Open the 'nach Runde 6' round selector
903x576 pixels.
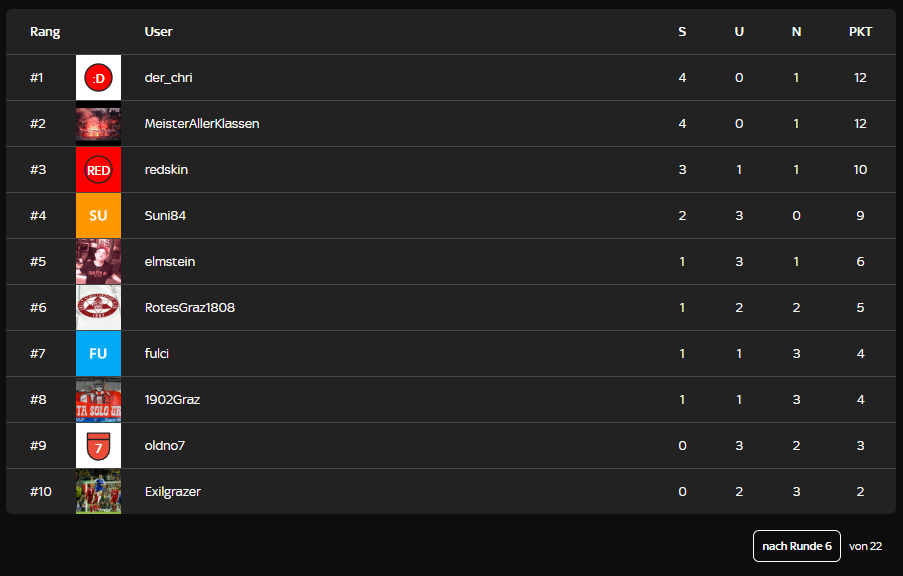796,546
